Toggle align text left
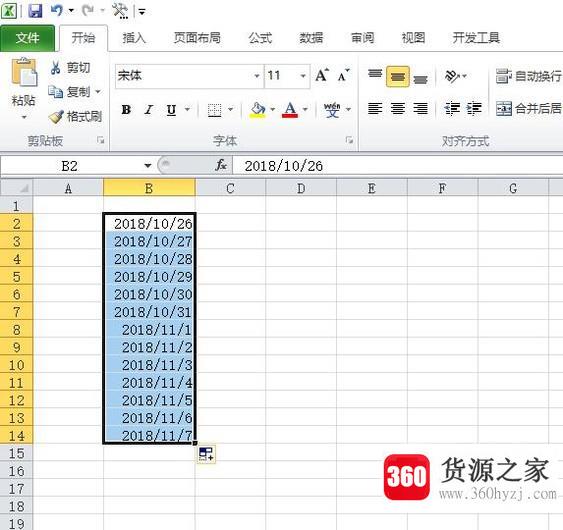The width and height of the screenshot is (563, 530). point(375,108)
